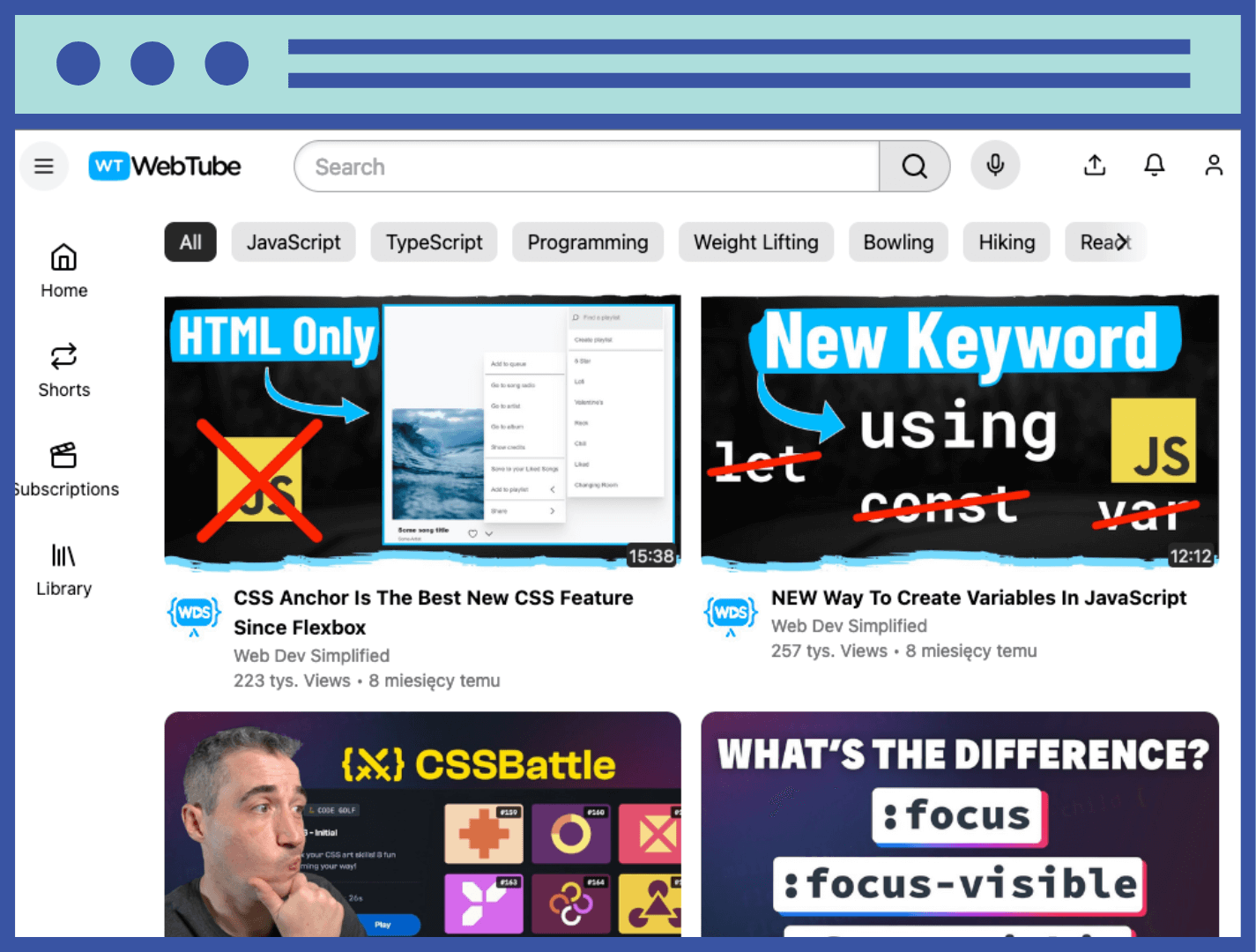Open Shorts from the sidebar
This screenshot has width=1256, height=952.
click(x=63, y=370)
